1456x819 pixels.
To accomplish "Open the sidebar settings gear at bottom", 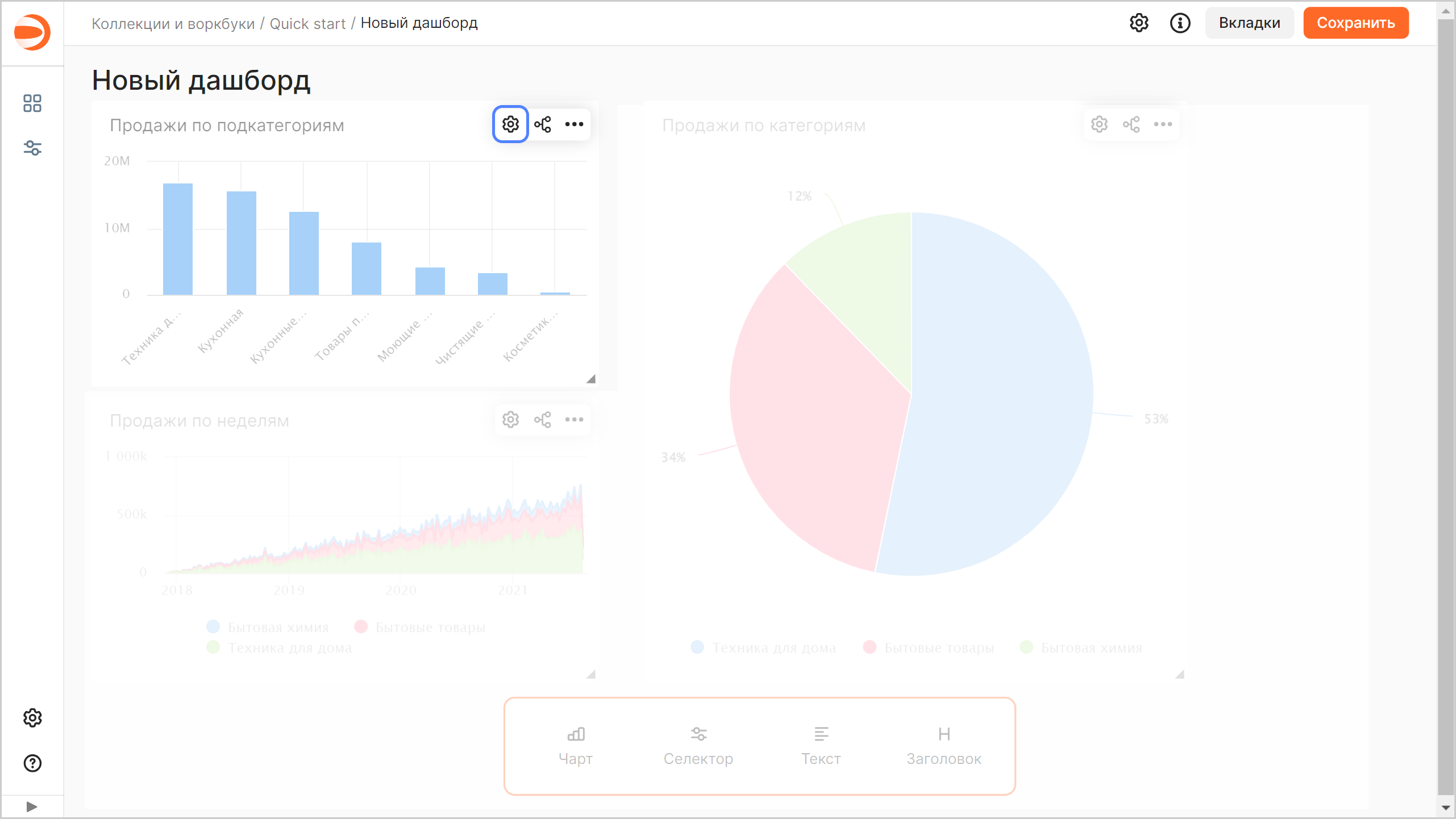I will 32,718.
